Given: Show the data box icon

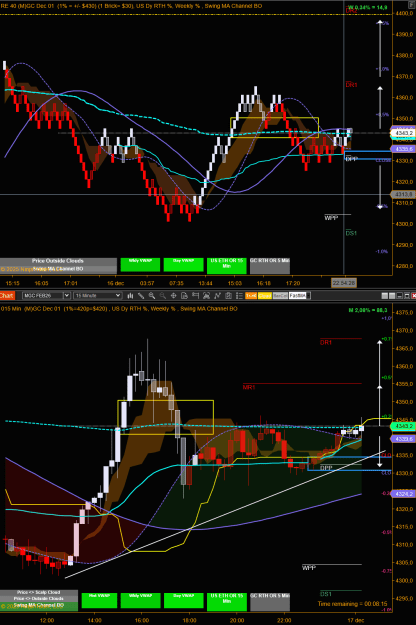Looking at the screenshot, I should pyautogui.click(x=184, y=295).
